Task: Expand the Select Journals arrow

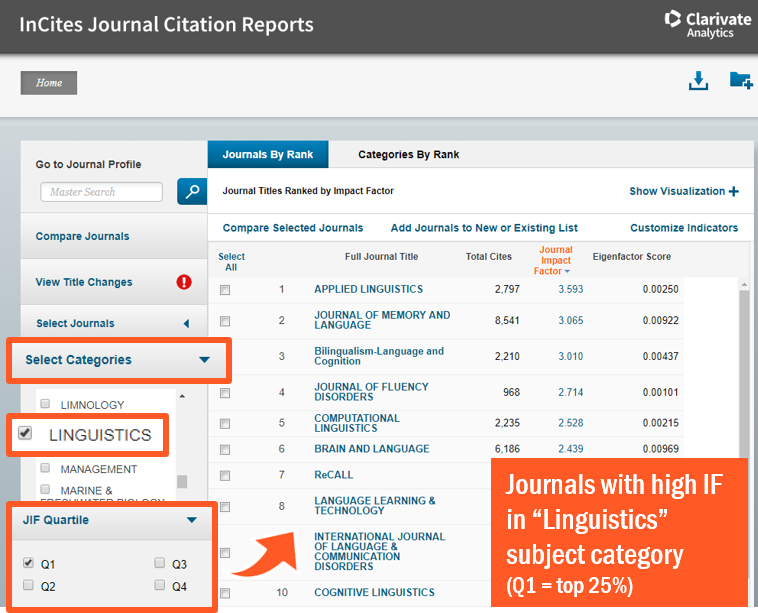Action: (187, 323)
